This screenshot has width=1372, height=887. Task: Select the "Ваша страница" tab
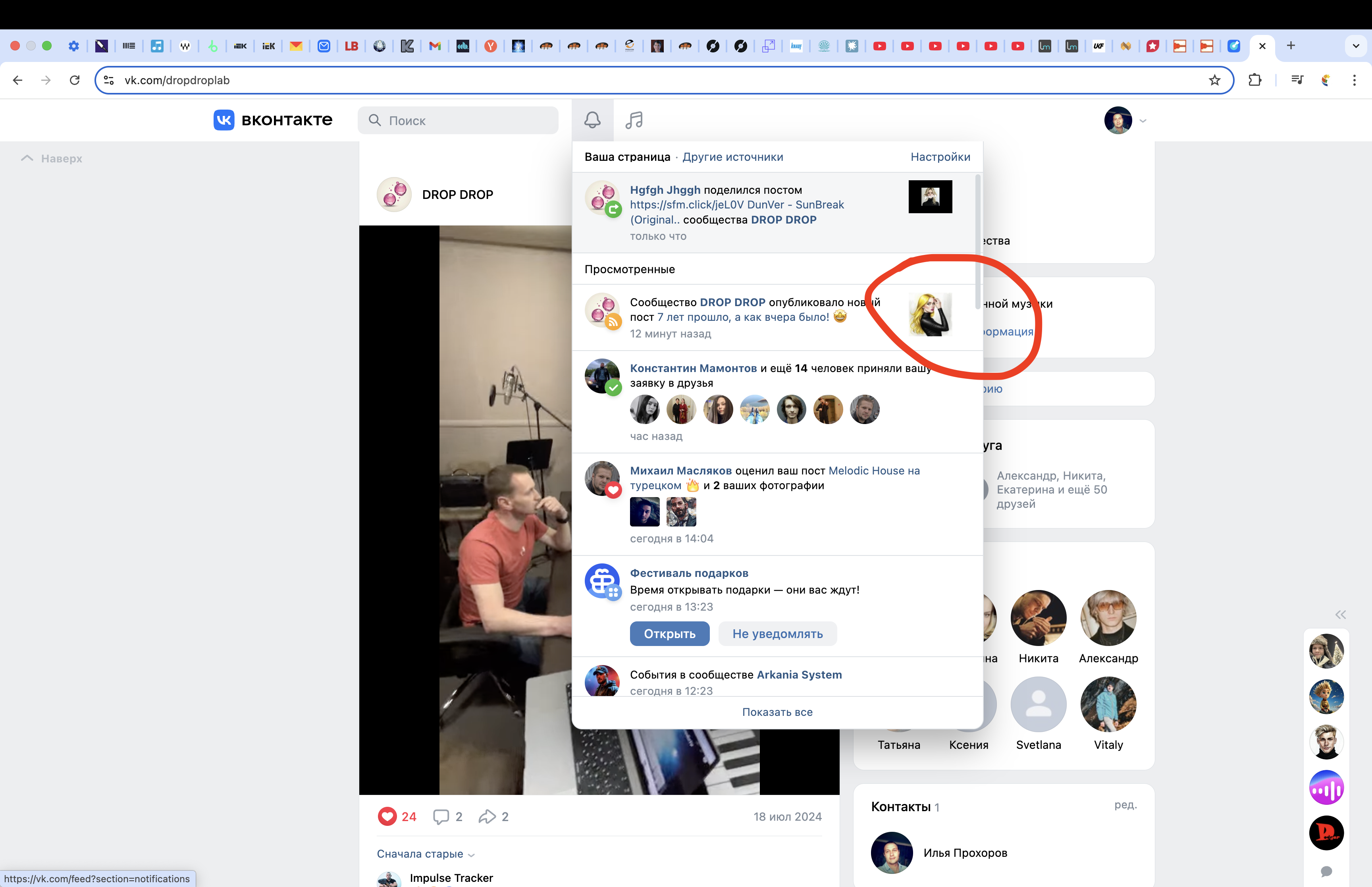click(627, 157)
